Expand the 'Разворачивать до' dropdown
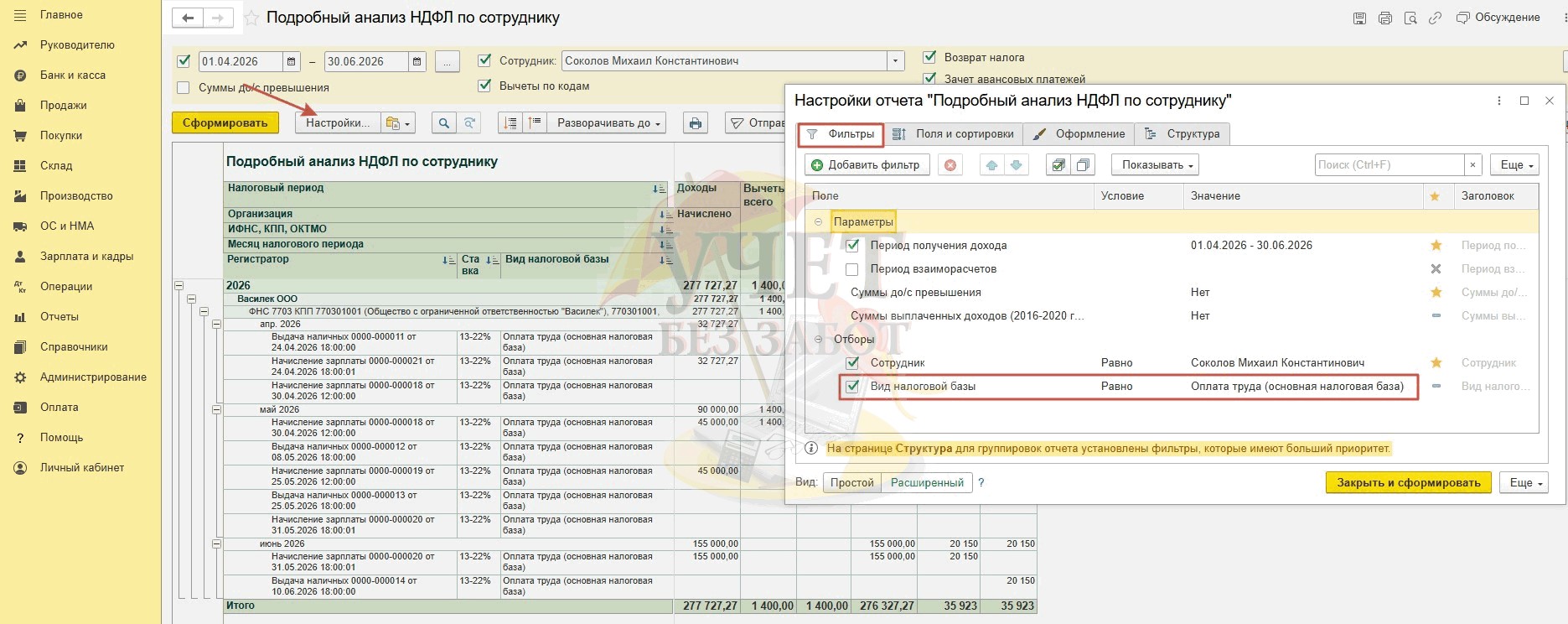 point(608,123)
